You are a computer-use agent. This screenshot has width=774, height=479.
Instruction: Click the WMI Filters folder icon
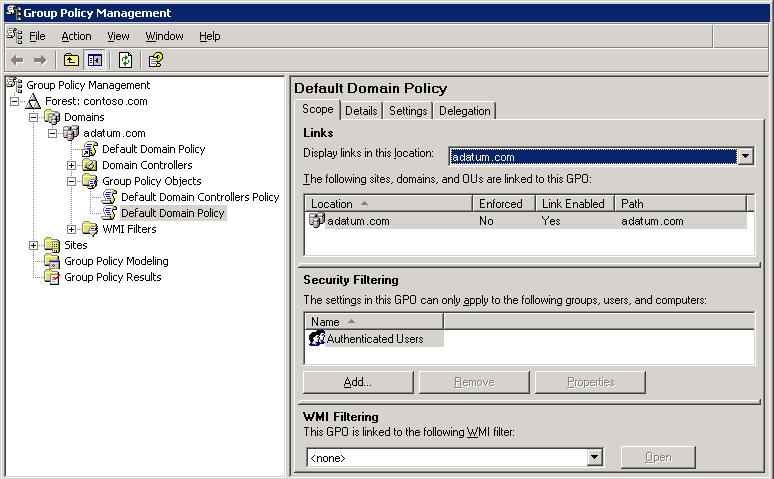coord(90,229)
